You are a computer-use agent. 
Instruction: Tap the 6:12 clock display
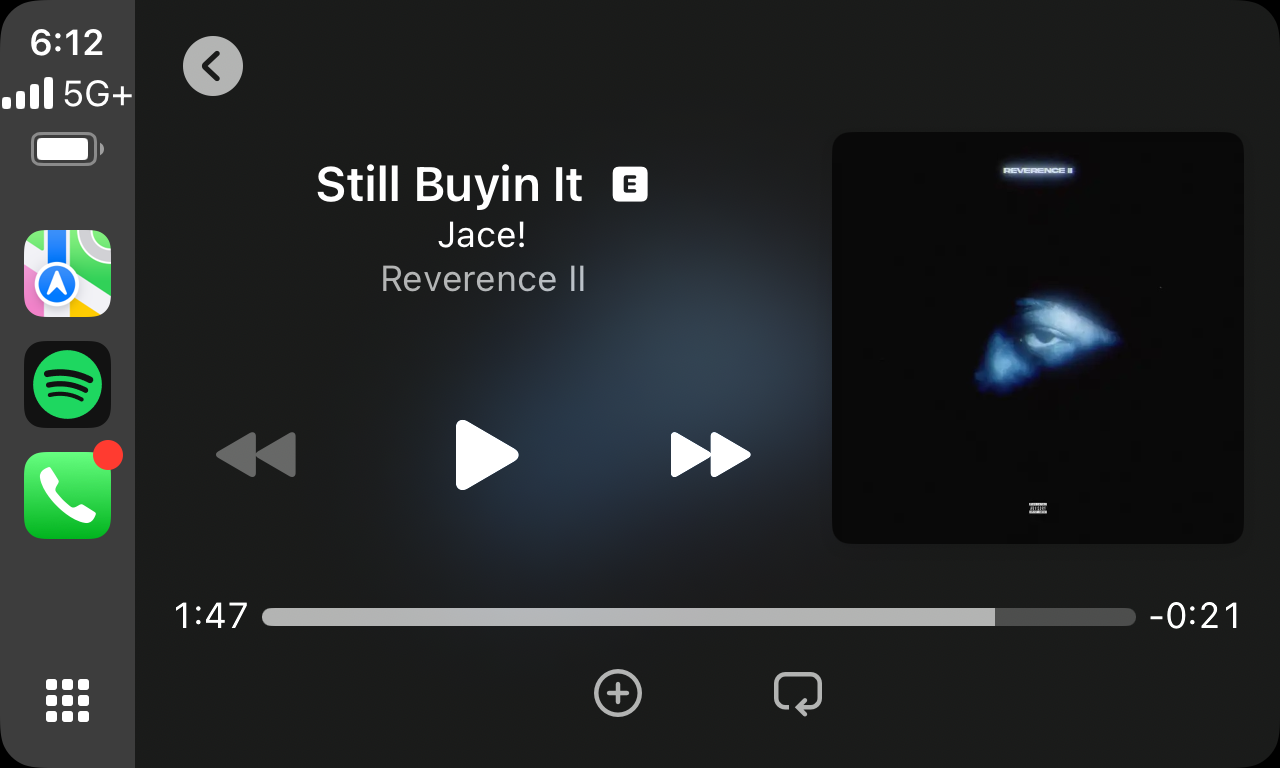point(67,42)
